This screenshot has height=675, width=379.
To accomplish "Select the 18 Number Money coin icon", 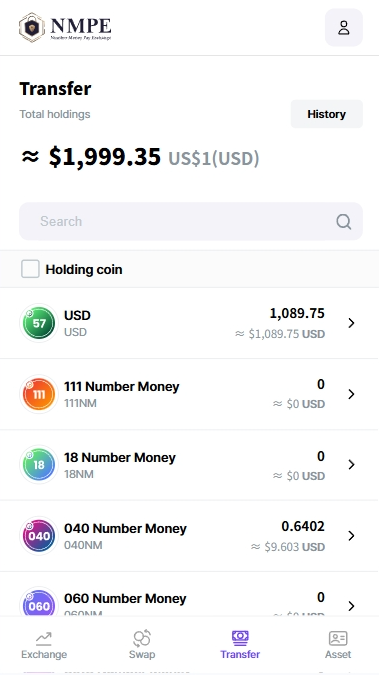I will pos(39,465).
